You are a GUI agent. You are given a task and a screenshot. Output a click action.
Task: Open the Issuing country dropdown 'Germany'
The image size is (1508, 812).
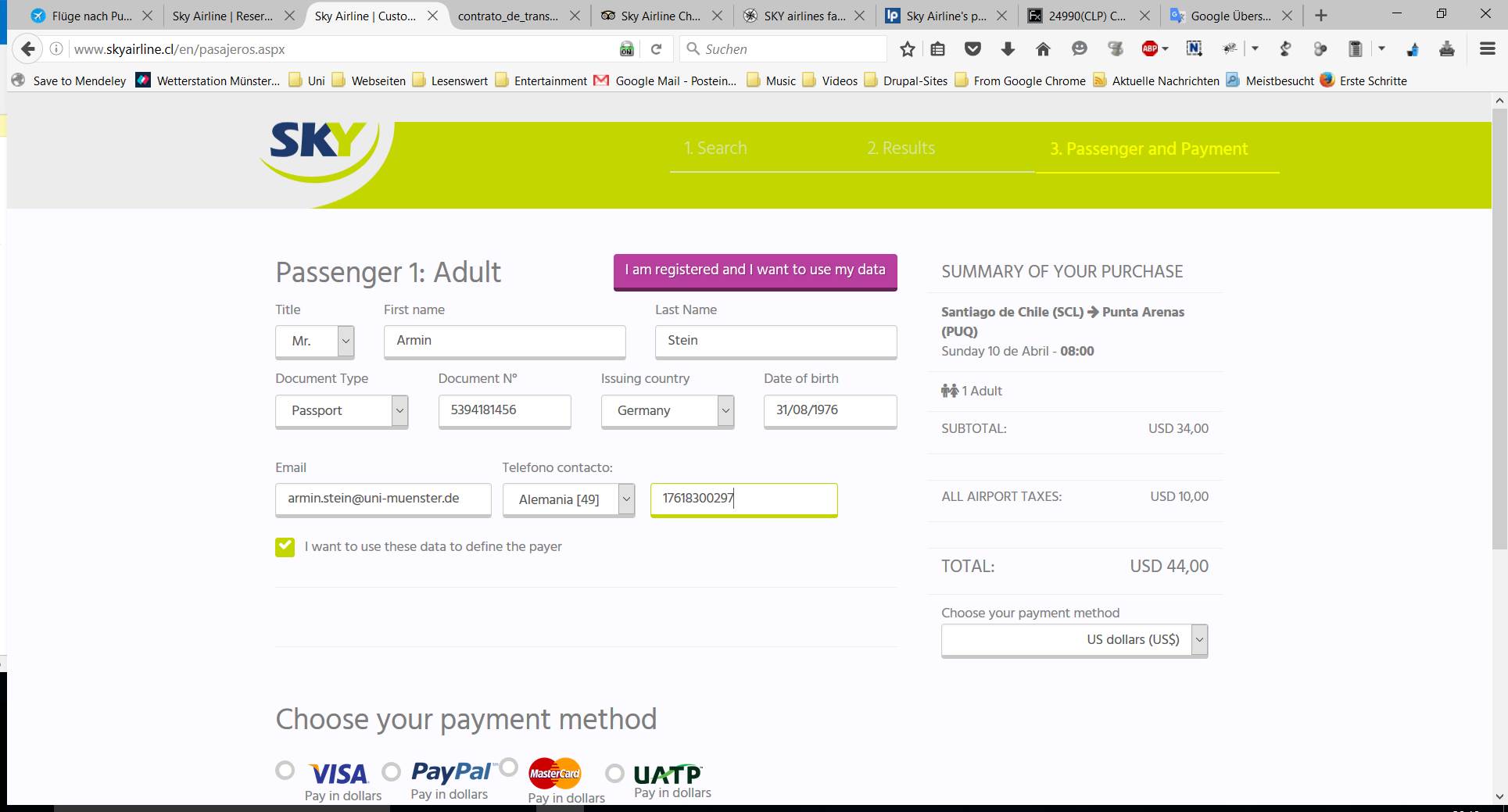(668, 411)
